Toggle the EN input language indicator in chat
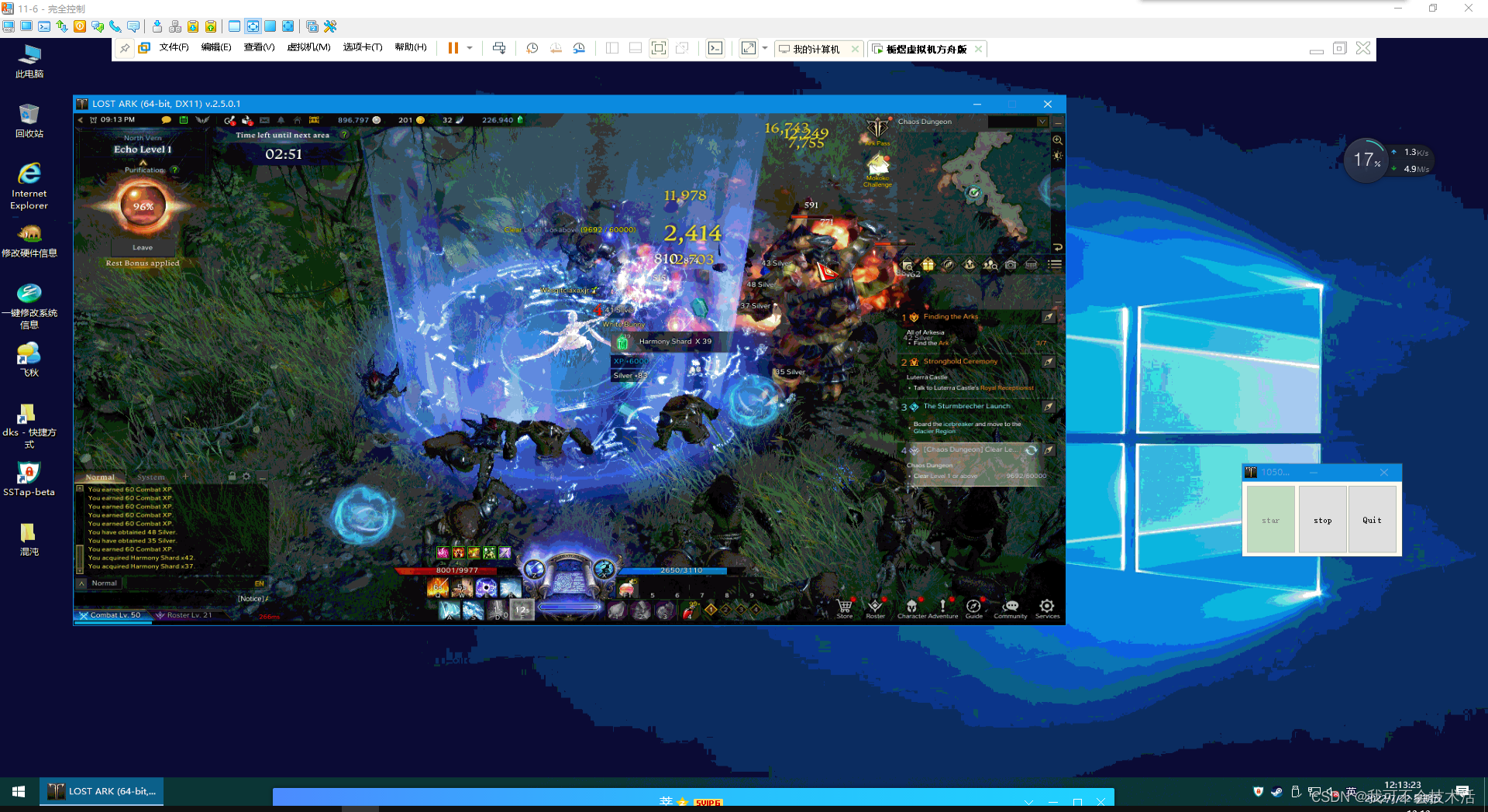The image size is (1488, 812). pyautogui.click(x=259, y=583)
